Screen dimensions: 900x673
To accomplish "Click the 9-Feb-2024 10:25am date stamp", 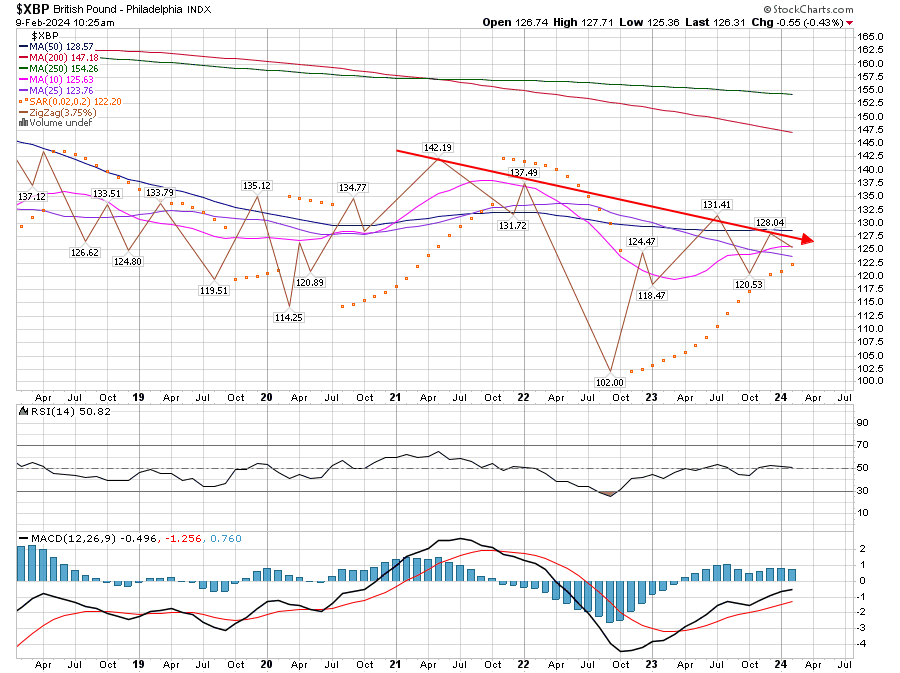I will tap(51, 21).
